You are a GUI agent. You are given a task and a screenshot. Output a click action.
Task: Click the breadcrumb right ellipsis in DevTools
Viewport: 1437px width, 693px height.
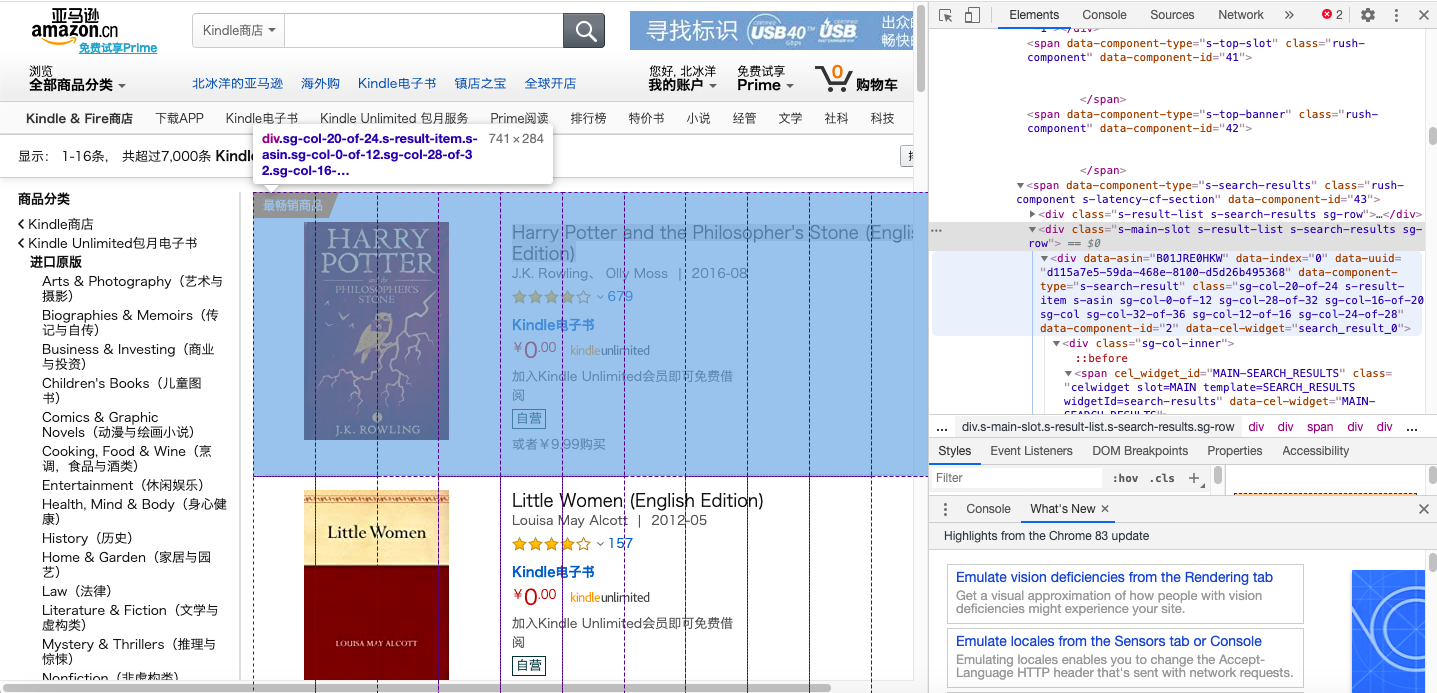(1413, 426)
